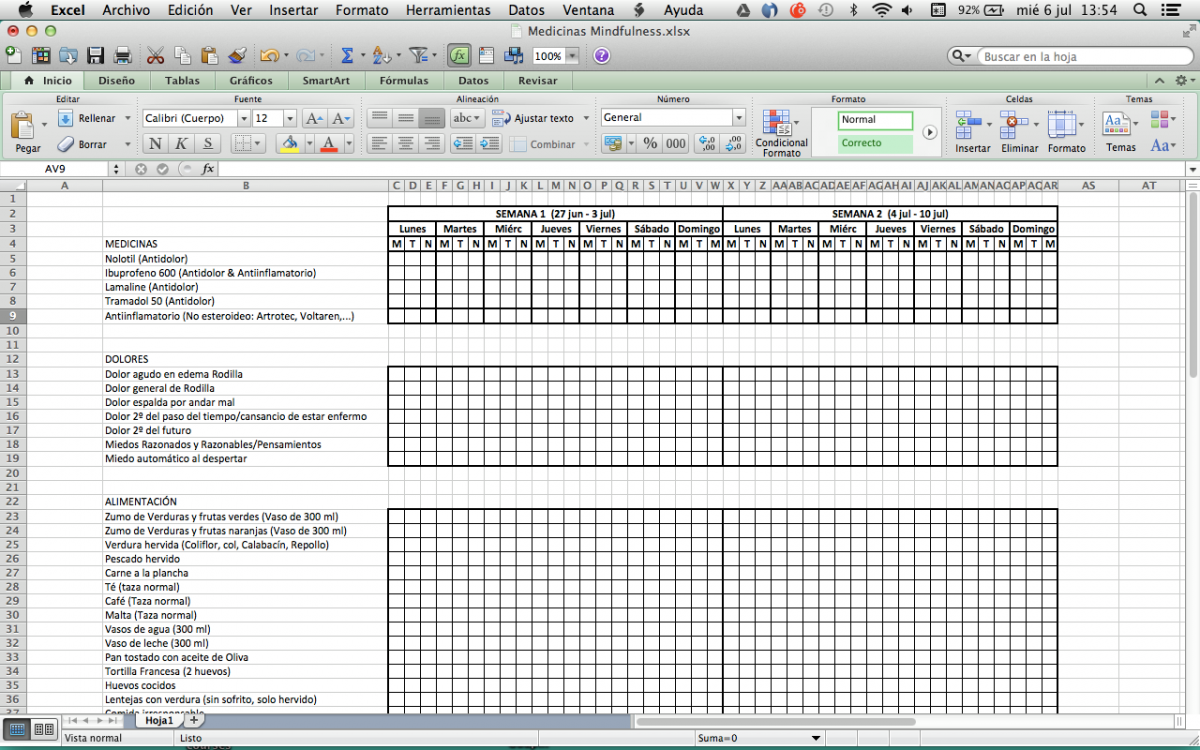The height and width of the screenshot is (750, 1200).
Task: Toggle italic K formatting
Action: click(x=181, y=144)
